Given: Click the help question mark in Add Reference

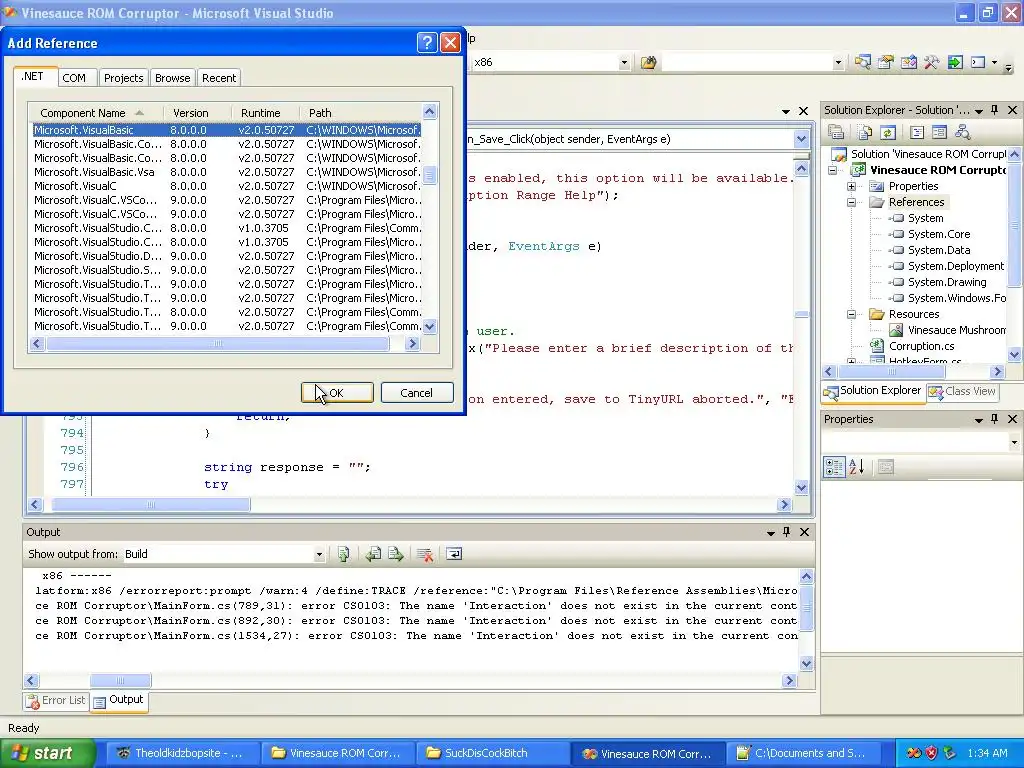Looking at the screenshot, I should tap(426, 43).
